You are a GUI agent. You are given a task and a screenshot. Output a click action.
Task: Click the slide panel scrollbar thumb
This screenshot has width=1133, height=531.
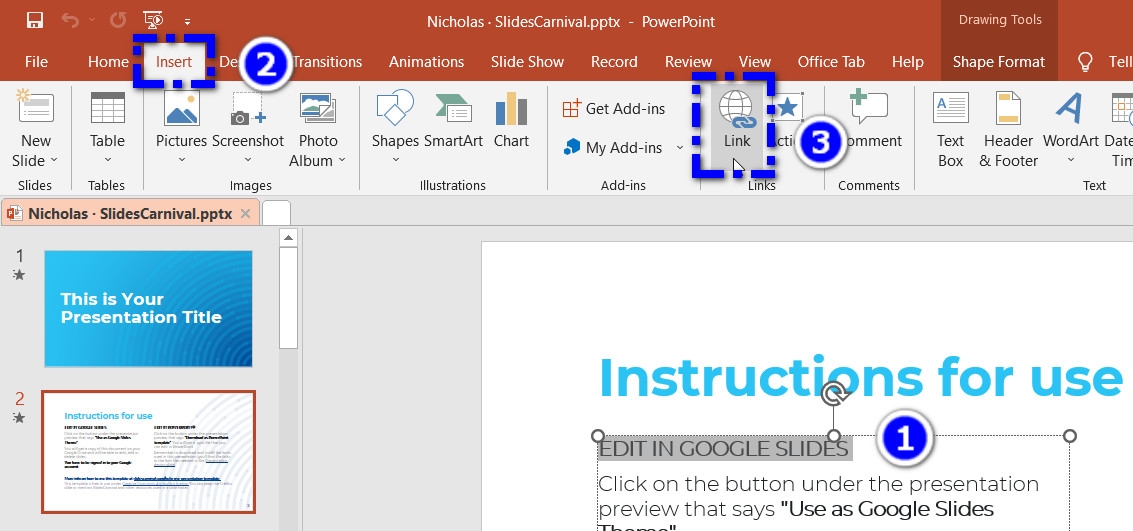pyautogui.click(x=288, y=298)
